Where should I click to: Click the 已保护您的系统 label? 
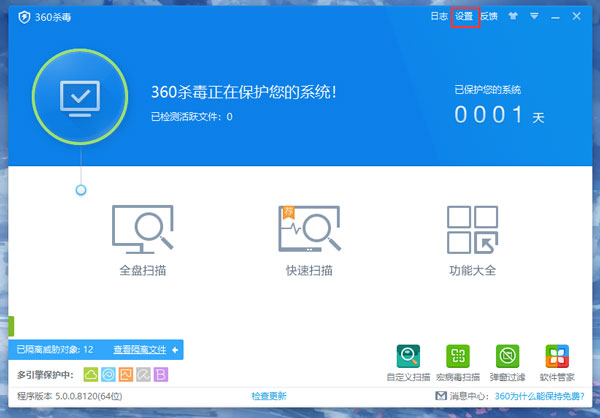click(488, 90)
